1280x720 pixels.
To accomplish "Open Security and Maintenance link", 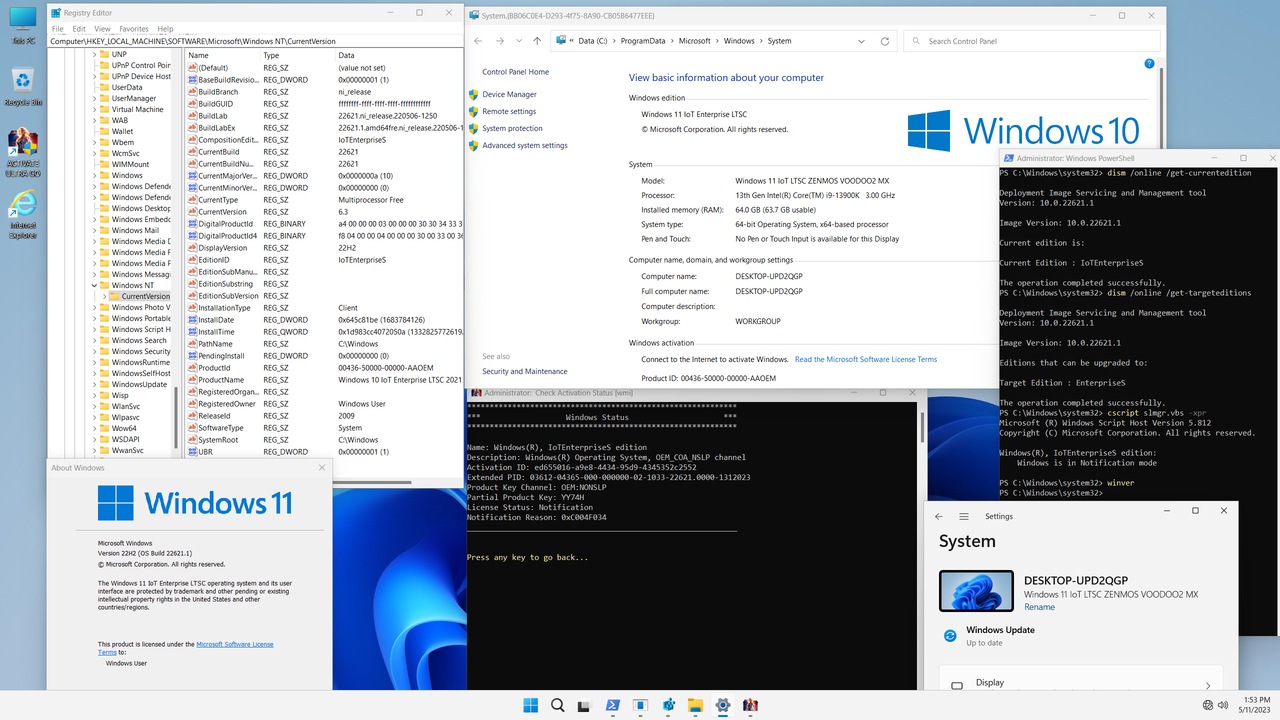I will (524, 371).
